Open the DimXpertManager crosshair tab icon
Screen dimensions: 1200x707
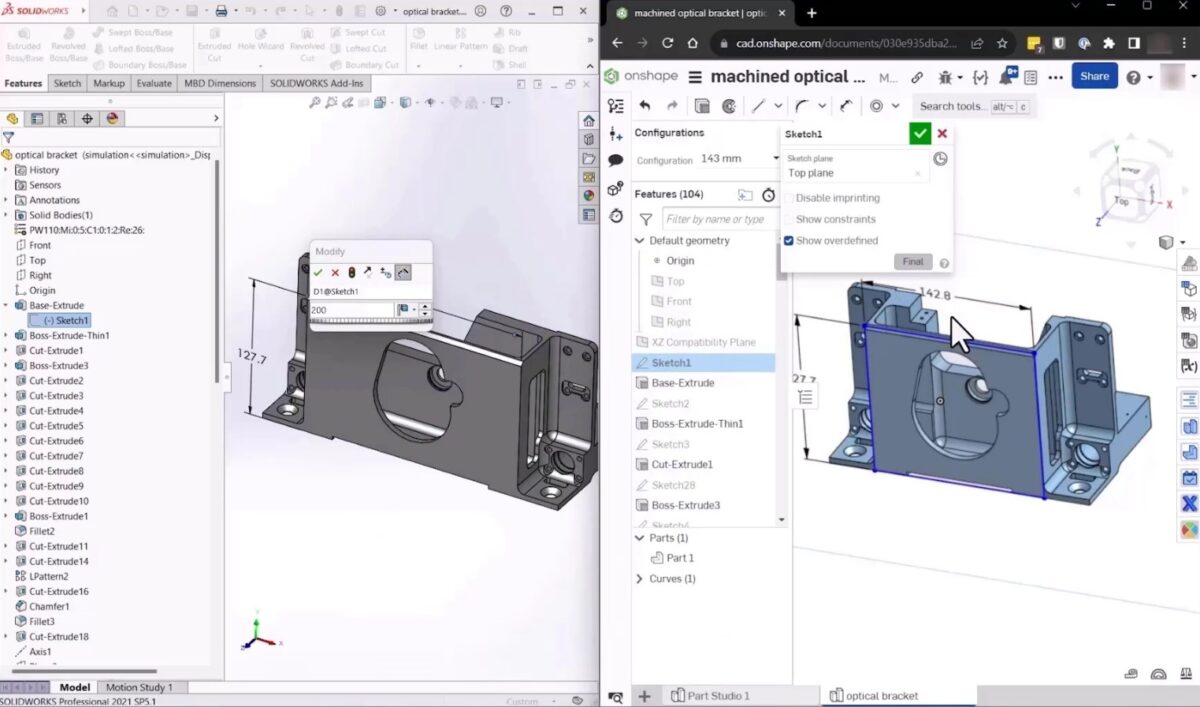pos(87,118)
